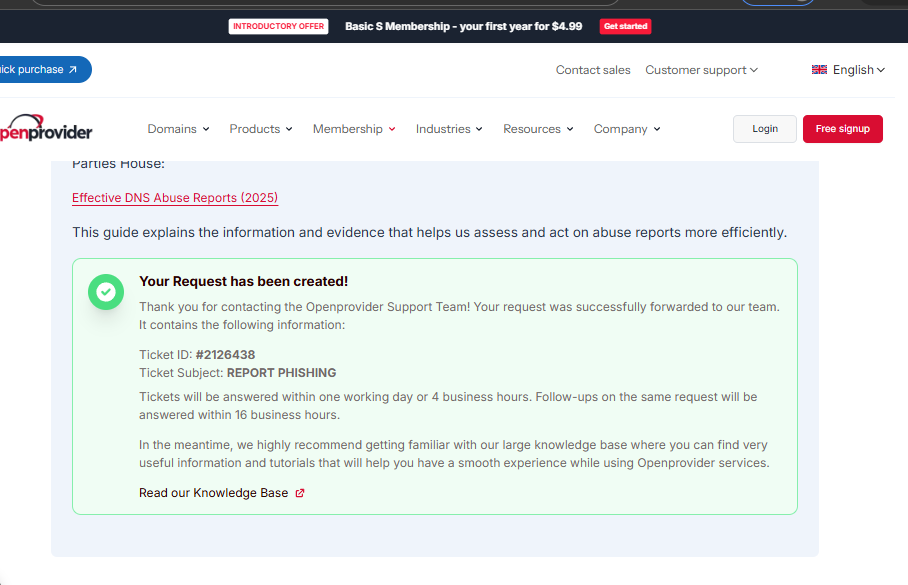The height and width of the screenshot is (585, 908).
Task: Click the INTRODUCTORY OFFER badge
Action: click(279, 26)
